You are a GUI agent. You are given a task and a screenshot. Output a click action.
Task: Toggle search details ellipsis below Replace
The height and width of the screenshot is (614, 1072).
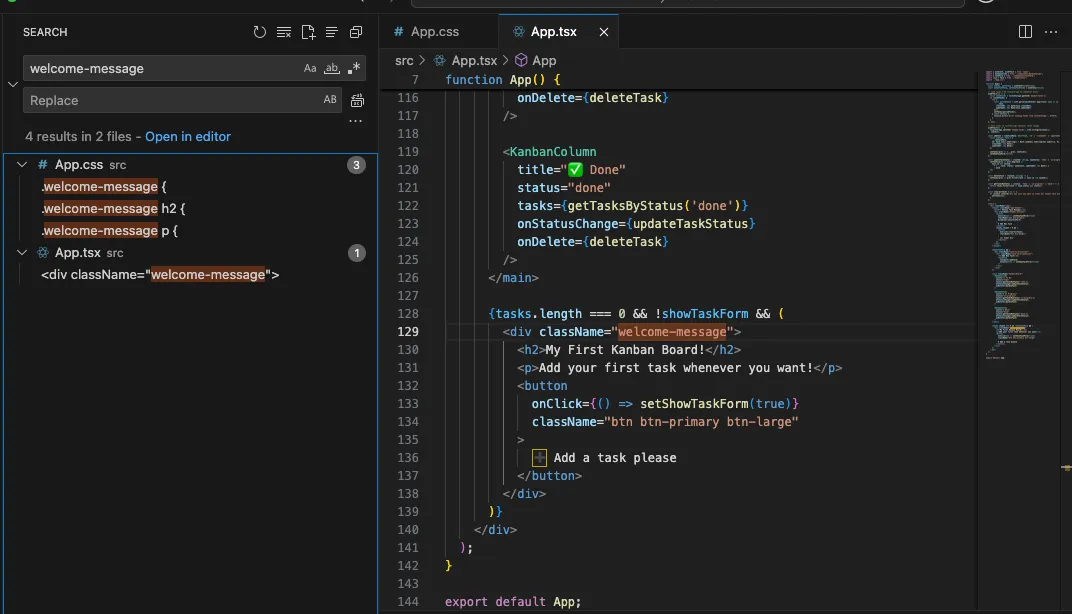coord(356,122)
